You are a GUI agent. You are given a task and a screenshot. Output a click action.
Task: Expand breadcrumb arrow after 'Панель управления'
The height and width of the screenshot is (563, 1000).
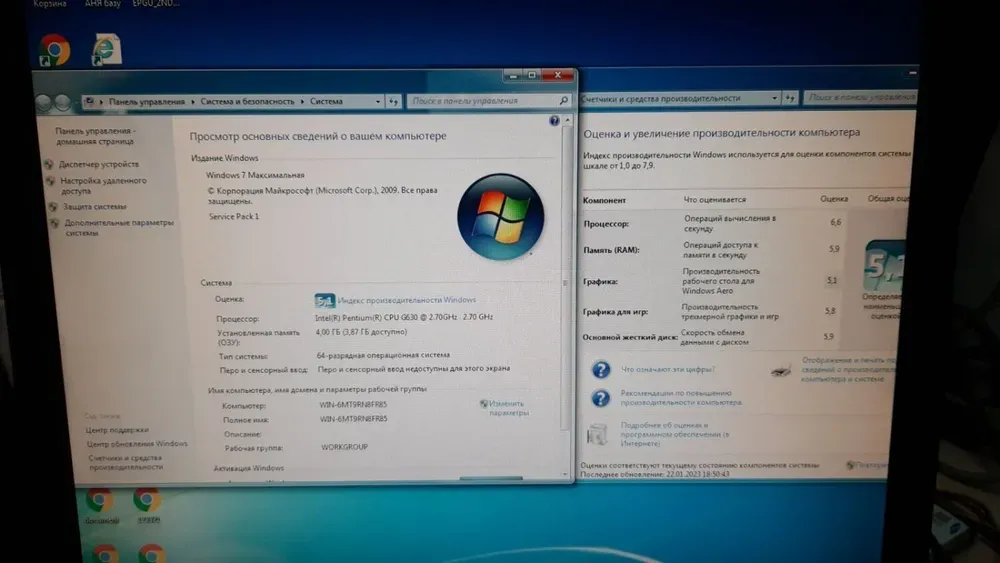click(193, 102)
